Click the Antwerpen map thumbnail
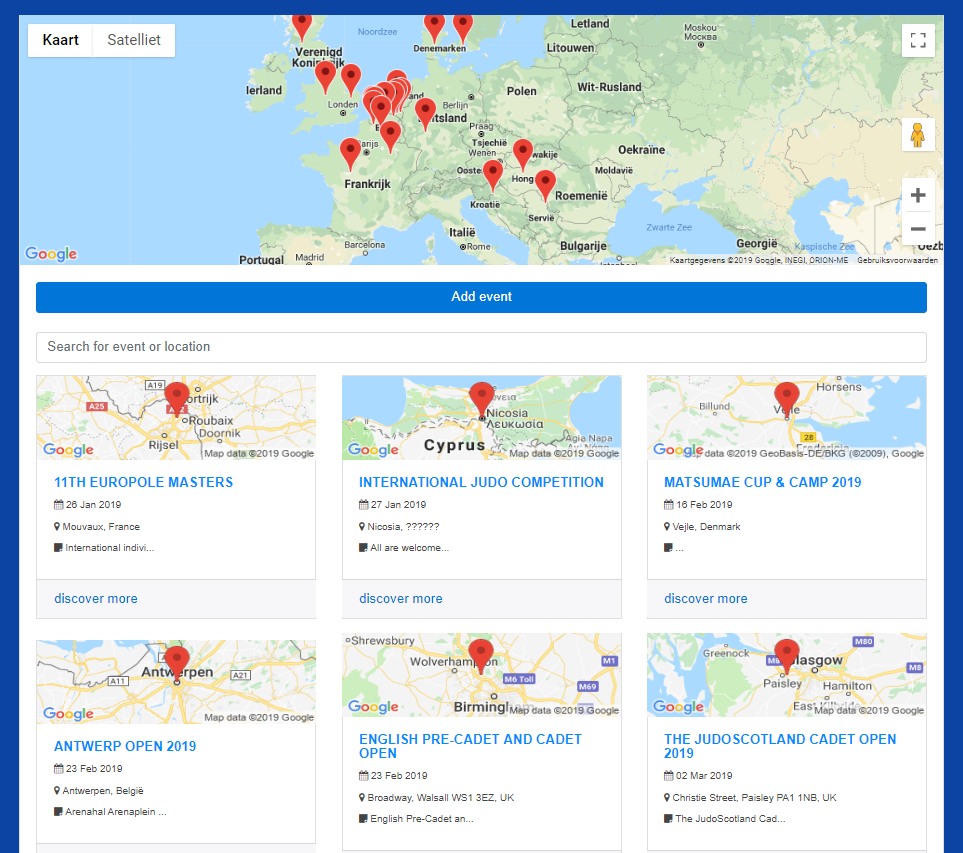963x853 pixels. (x=176, y=682)
